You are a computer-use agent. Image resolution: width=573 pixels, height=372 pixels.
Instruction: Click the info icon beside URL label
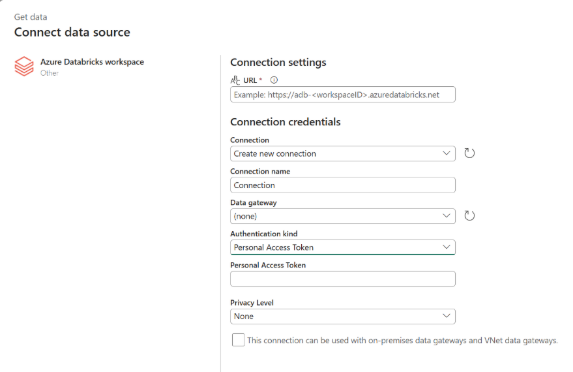coord(274,80)
